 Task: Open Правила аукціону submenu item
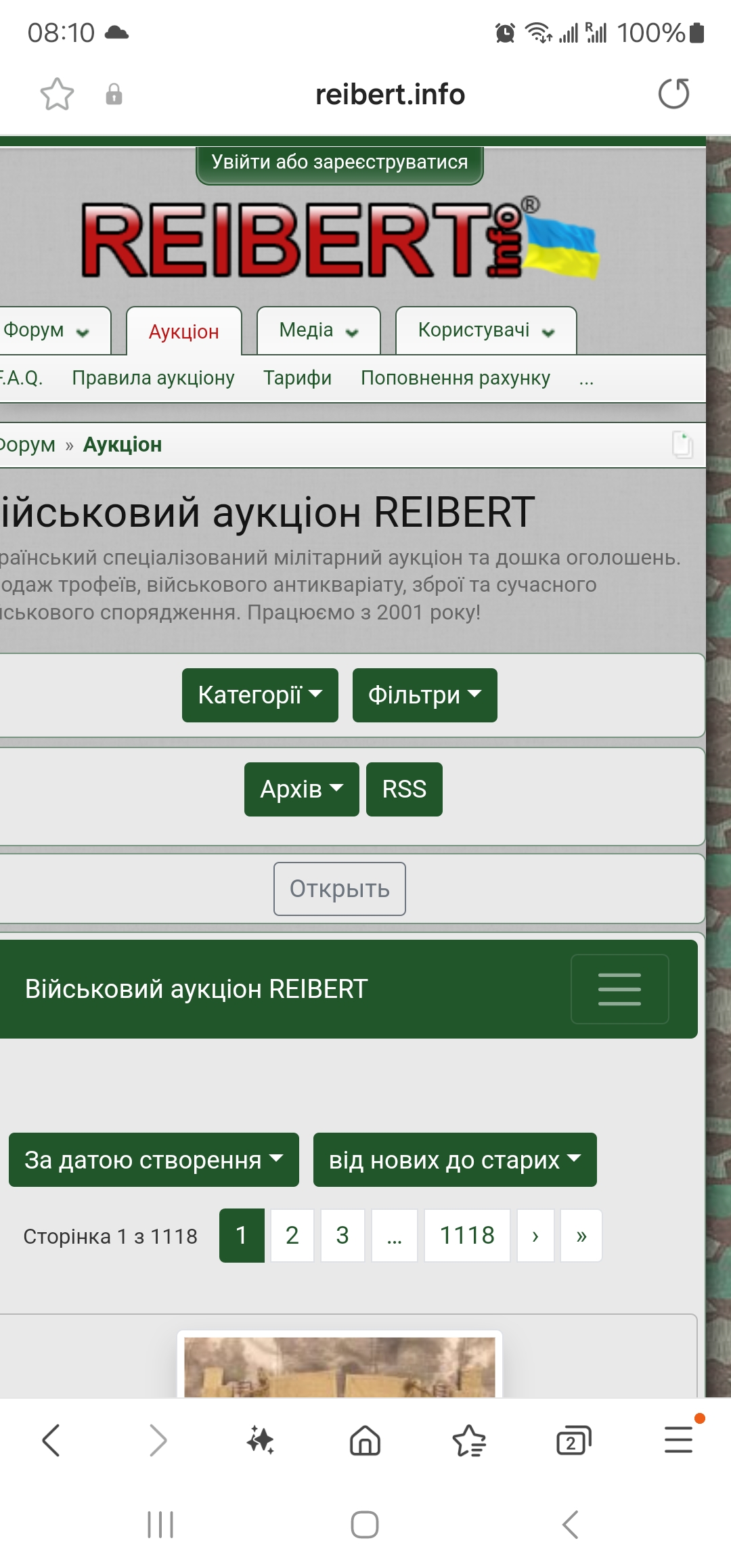[x=153, y=378]
